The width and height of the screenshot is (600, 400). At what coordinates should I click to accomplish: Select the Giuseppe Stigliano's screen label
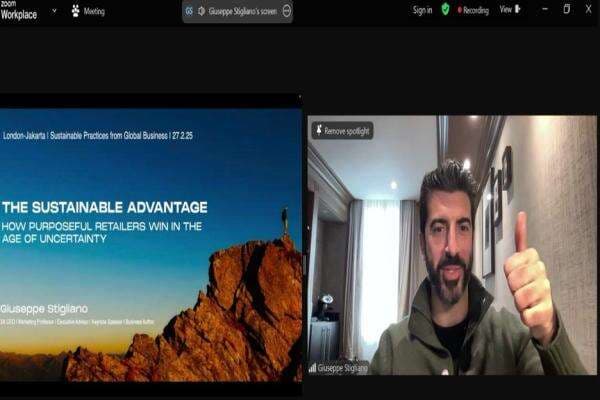tap(243, 11)
